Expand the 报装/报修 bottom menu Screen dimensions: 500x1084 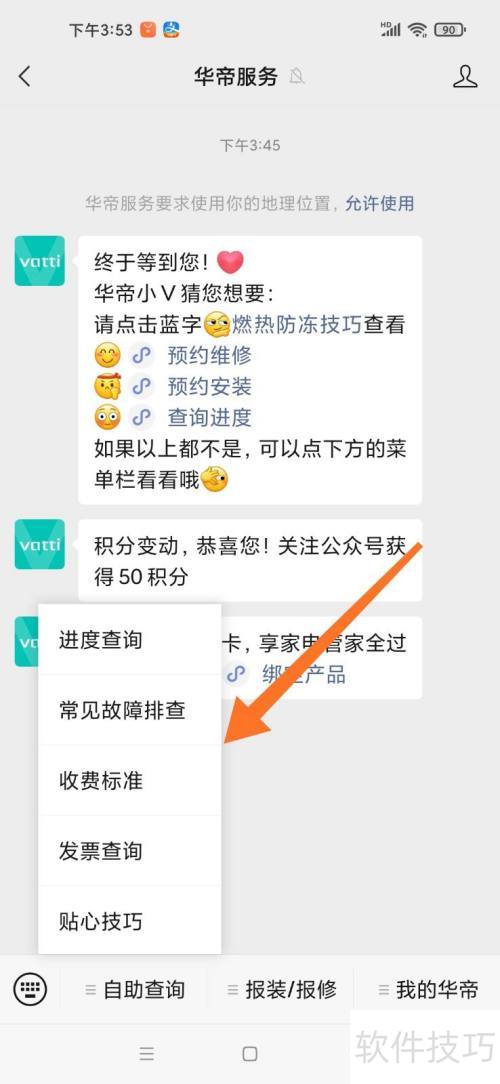[x=281, y=990]
